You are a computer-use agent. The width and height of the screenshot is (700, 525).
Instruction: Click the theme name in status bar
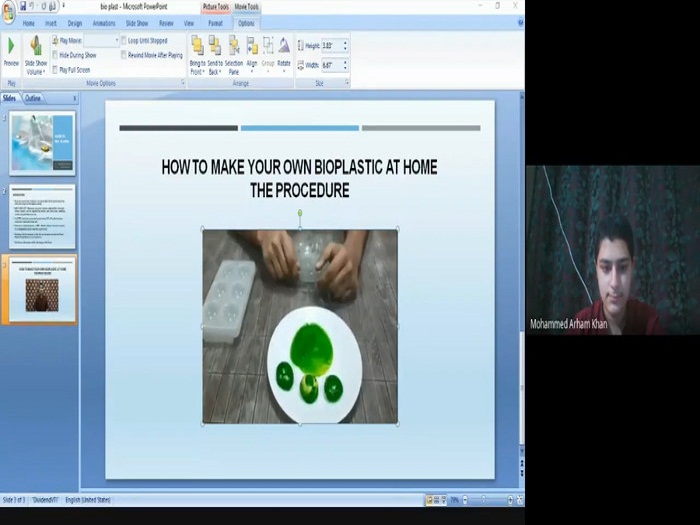pyautogui.click(x=45, y=500)
